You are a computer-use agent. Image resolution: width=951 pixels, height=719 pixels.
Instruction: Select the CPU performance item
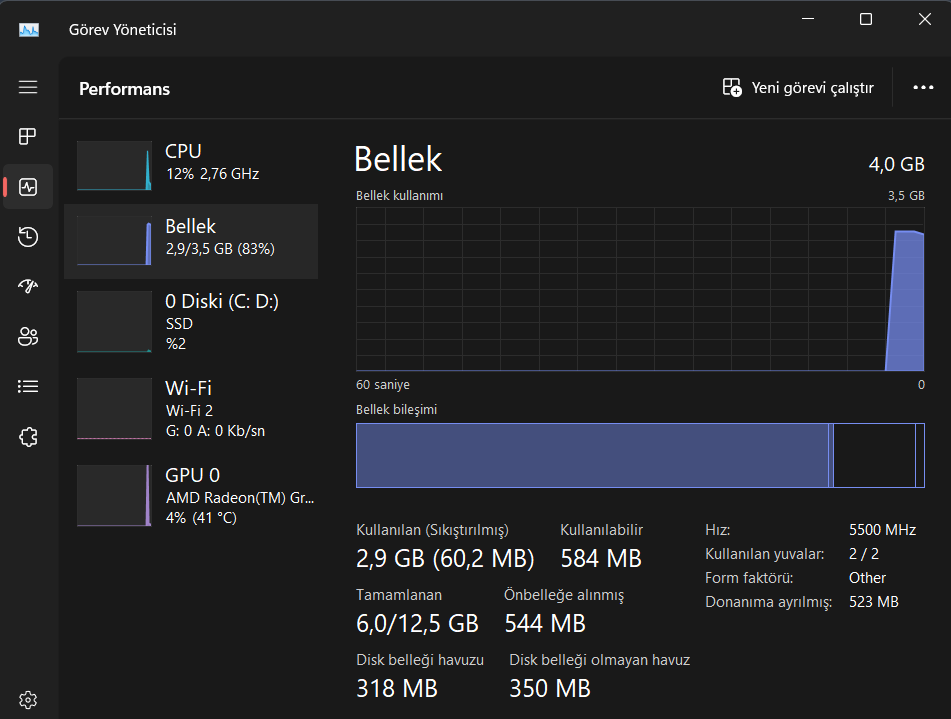pos(191,166)
